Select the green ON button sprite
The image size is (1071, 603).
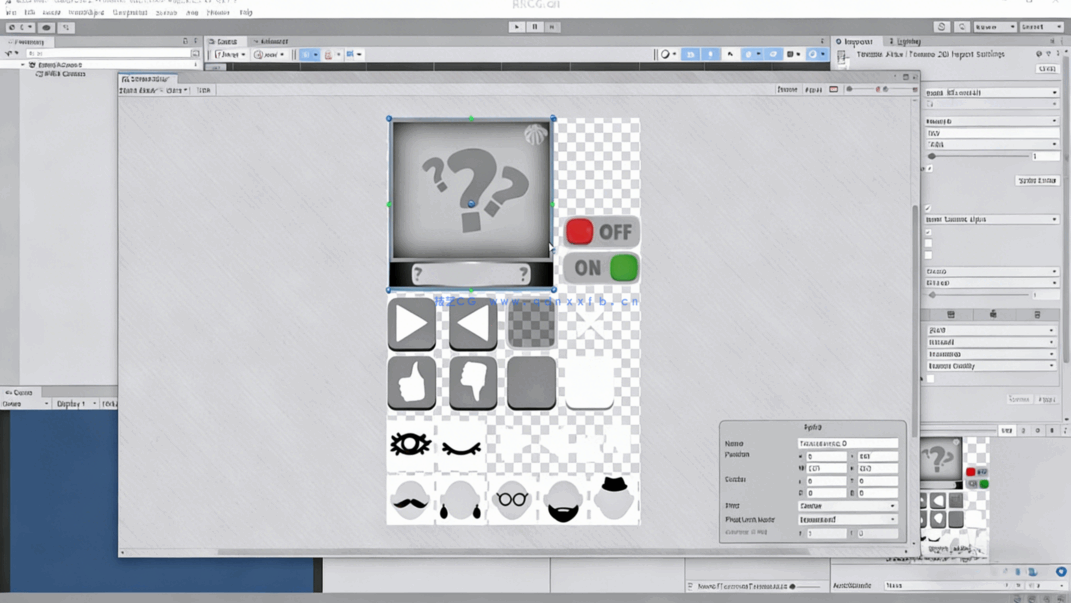coord(601,268)
